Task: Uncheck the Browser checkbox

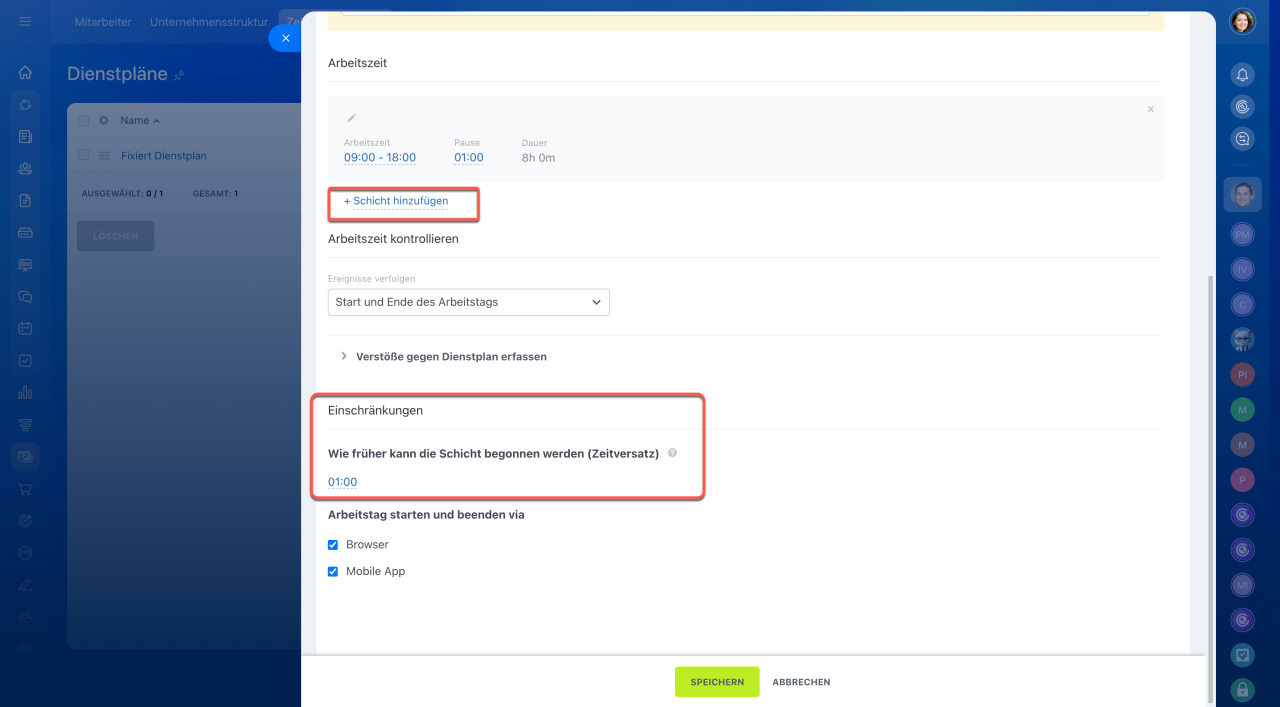Action: 333,545
